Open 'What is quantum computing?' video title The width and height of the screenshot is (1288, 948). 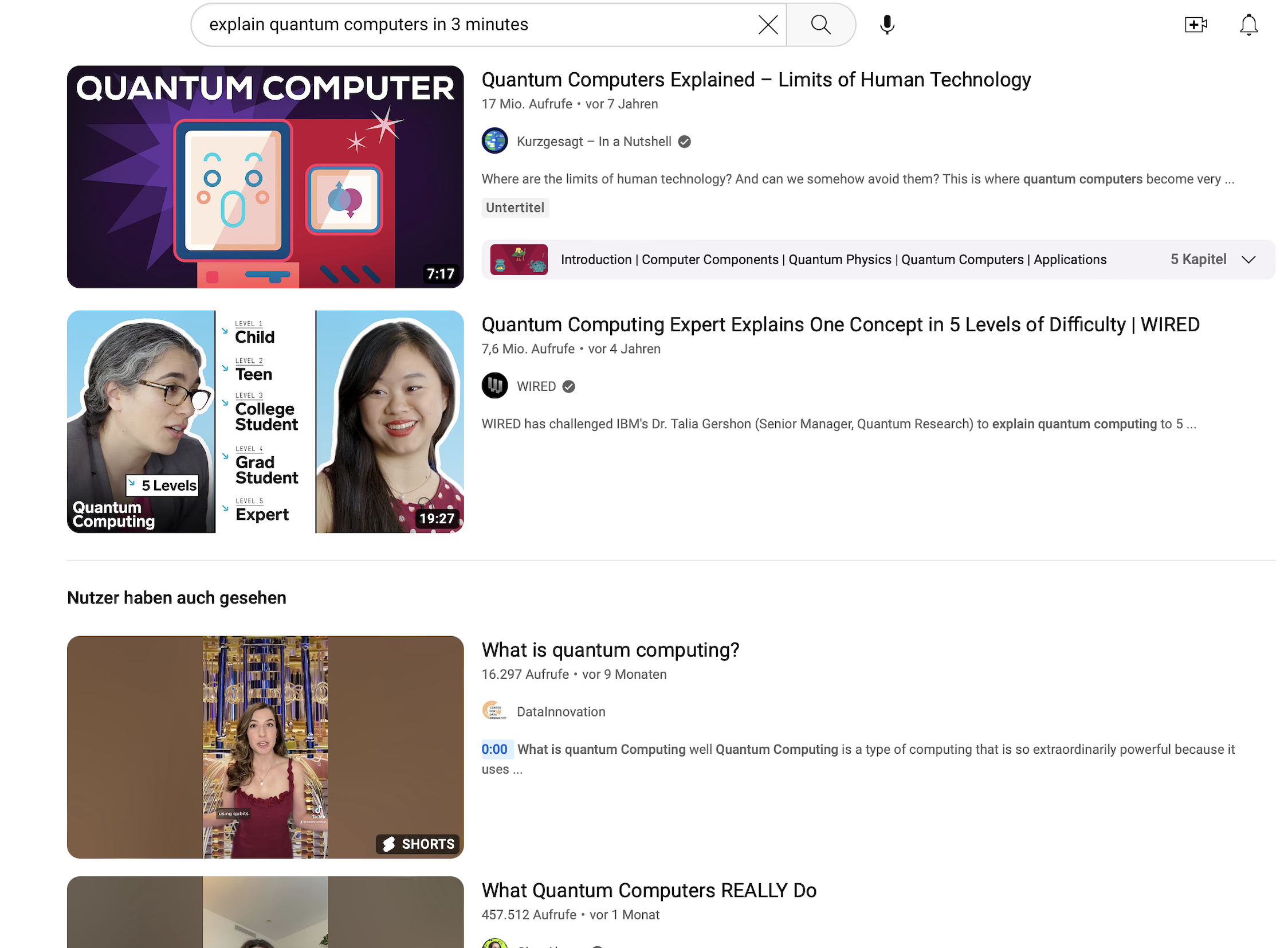(x=610, y=649)
